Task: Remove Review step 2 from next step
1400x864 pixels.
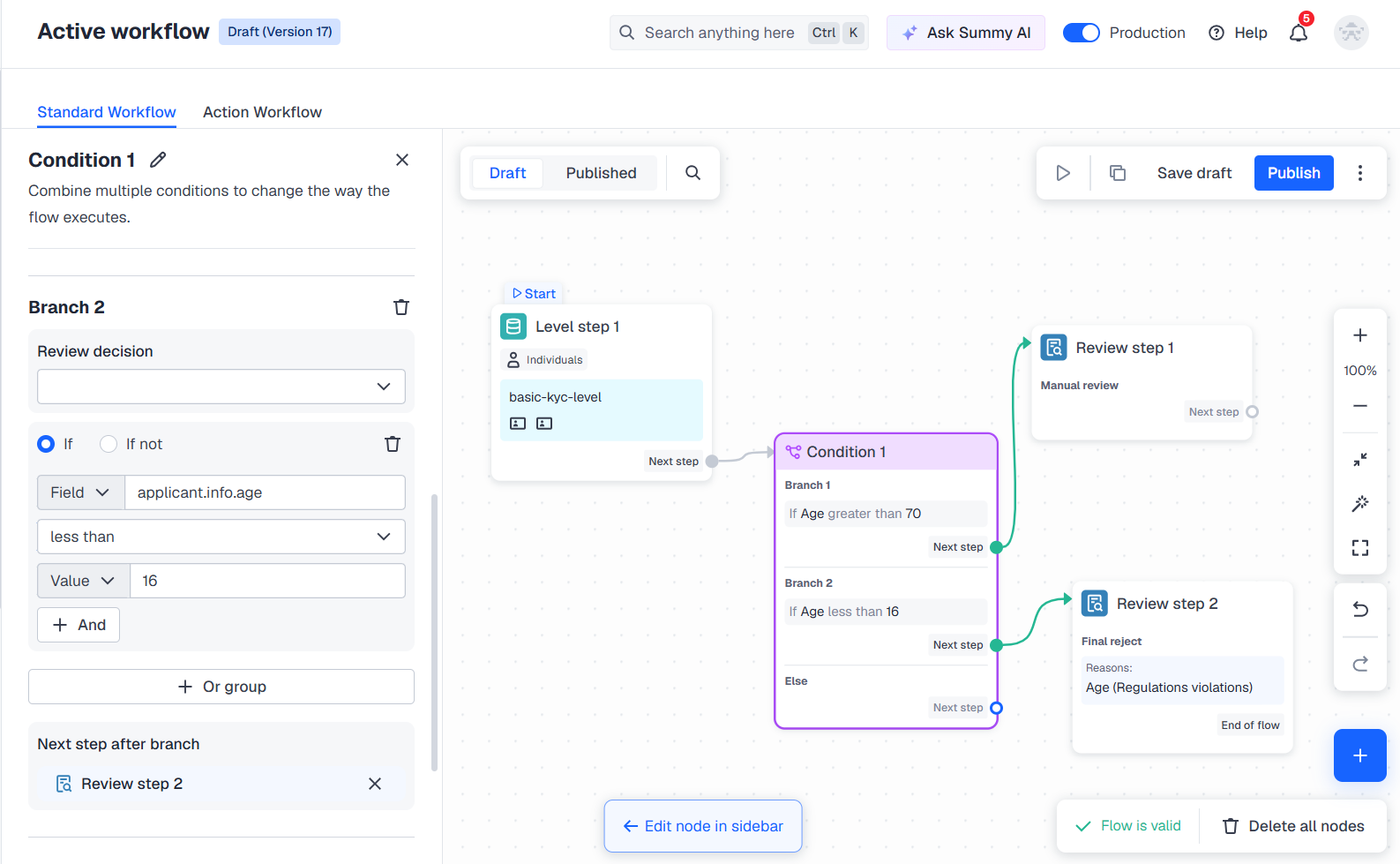Action: tap(375, 784)
